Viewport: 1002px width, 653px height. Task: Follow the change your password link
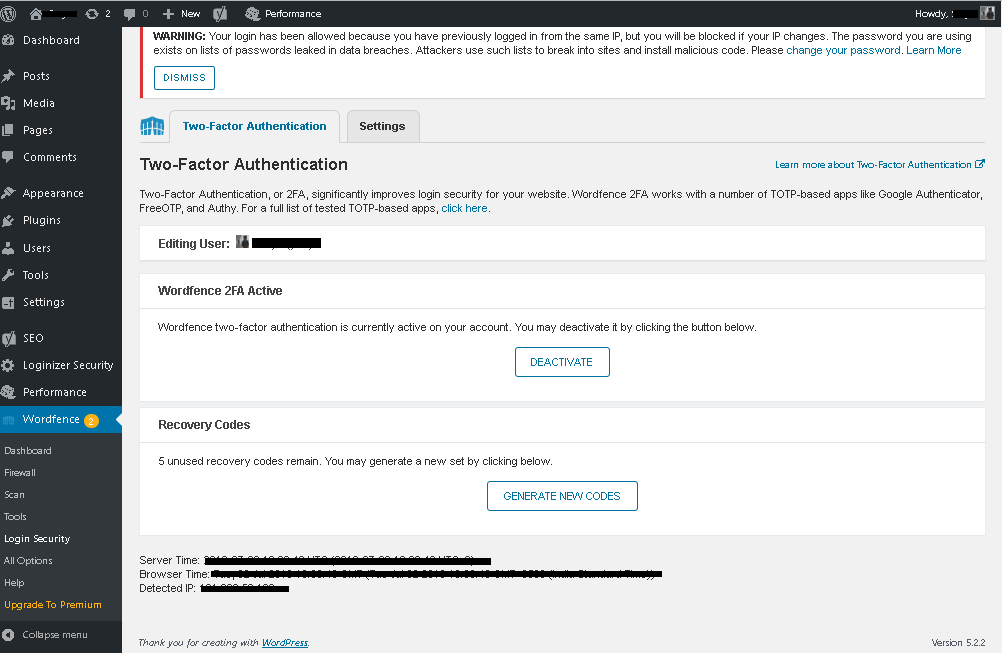[843, 50]
